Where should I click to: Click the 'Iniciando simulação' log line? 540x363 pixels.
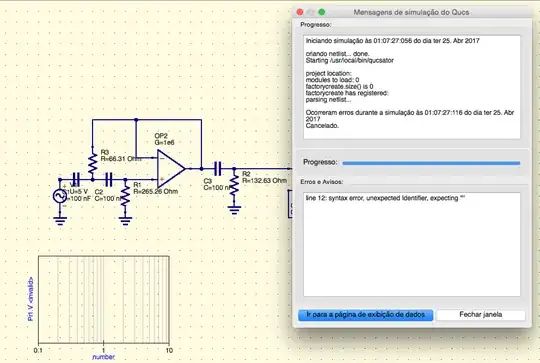pyautogui.click(x=393, y=41)
